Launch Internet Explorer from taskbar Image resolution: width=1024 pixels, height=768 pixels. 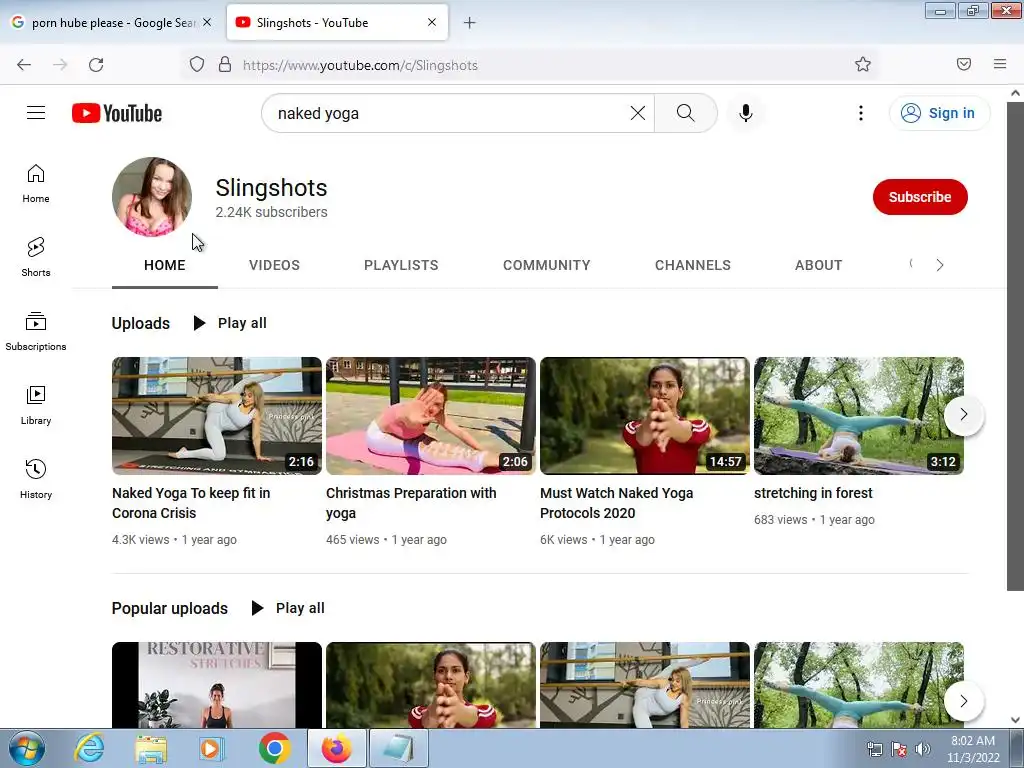89,748
